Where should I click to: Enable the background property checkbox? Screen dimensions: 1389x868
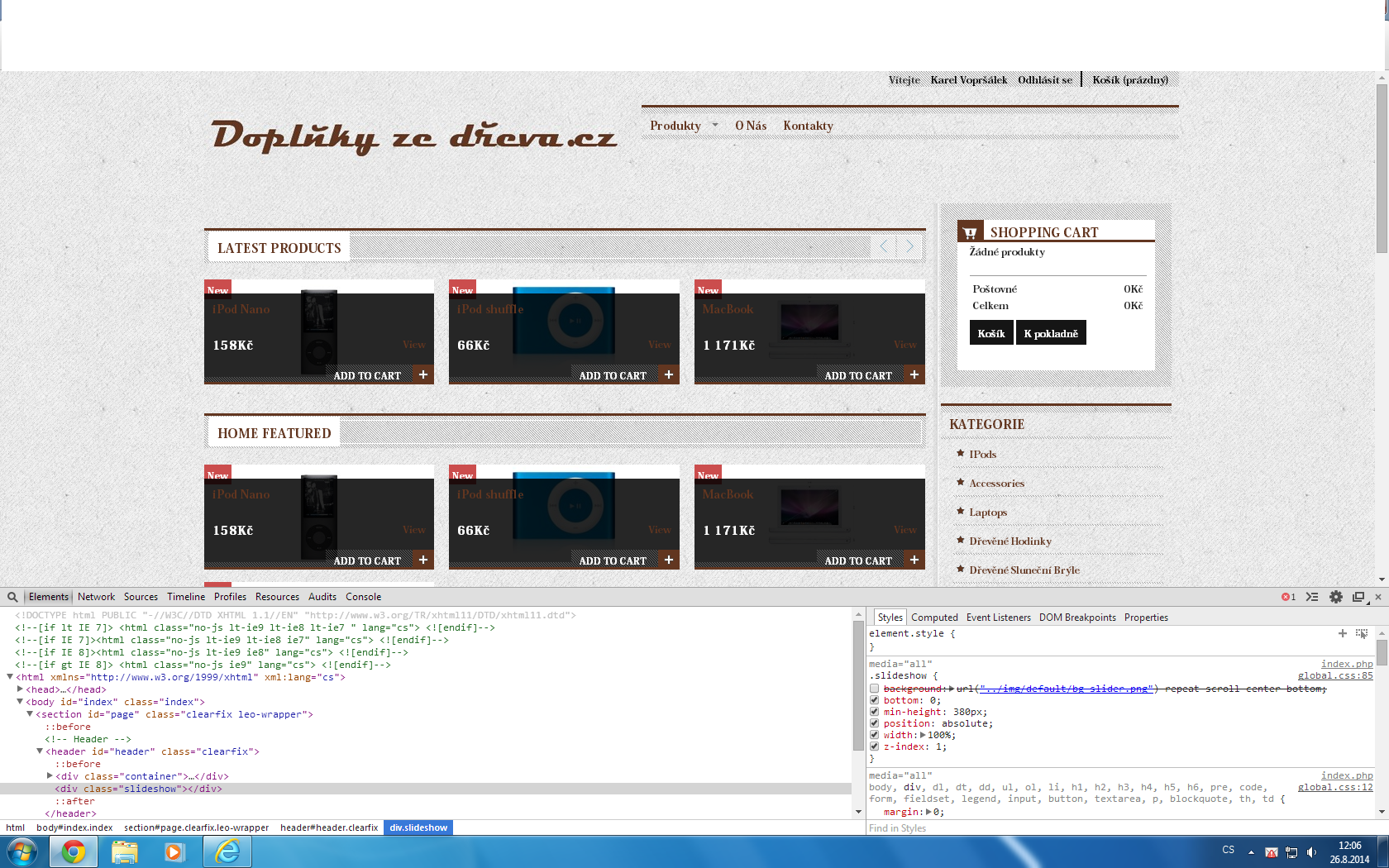click(874, 689)
